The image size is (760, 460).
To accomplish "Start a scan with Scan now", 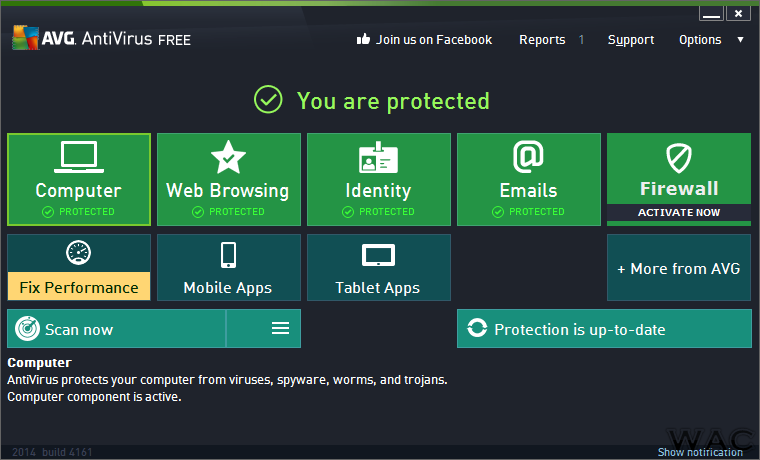I will (x=116, y=329).
